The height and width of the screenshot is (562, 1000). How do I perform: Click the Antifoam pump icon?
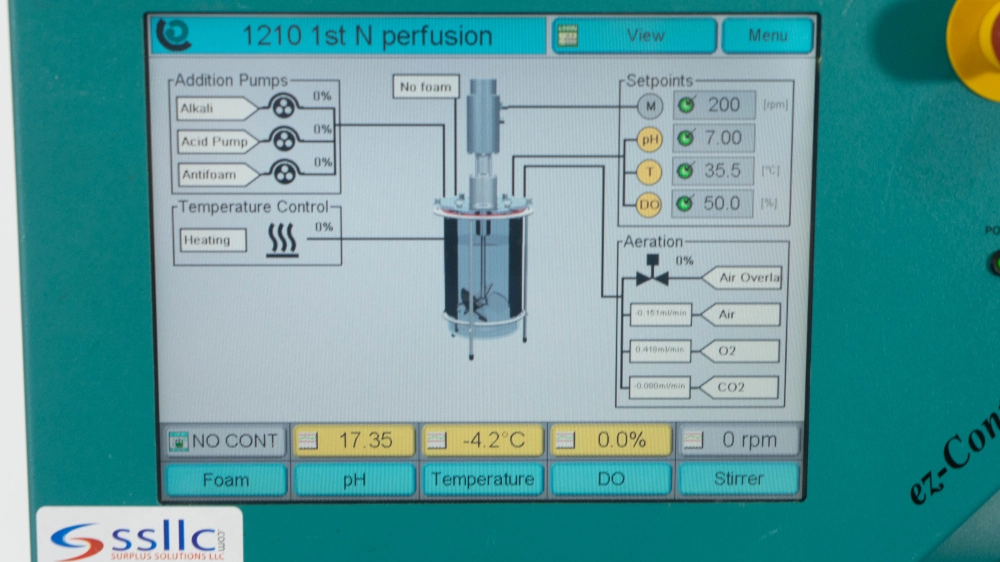click(x=284, y=174)
